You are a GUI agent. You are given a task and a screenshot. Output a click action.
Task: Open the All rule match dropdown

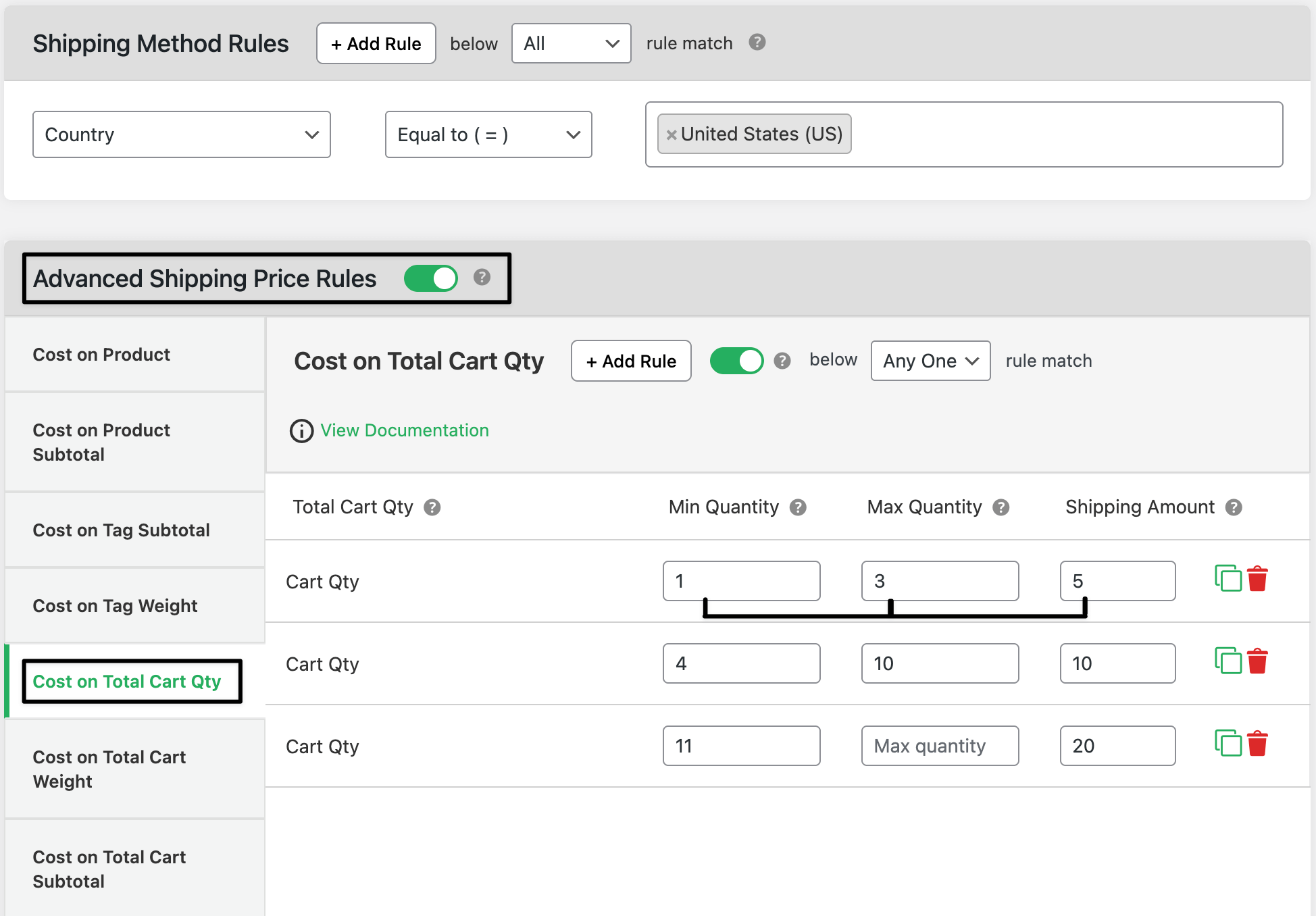[x=572, y=43]
